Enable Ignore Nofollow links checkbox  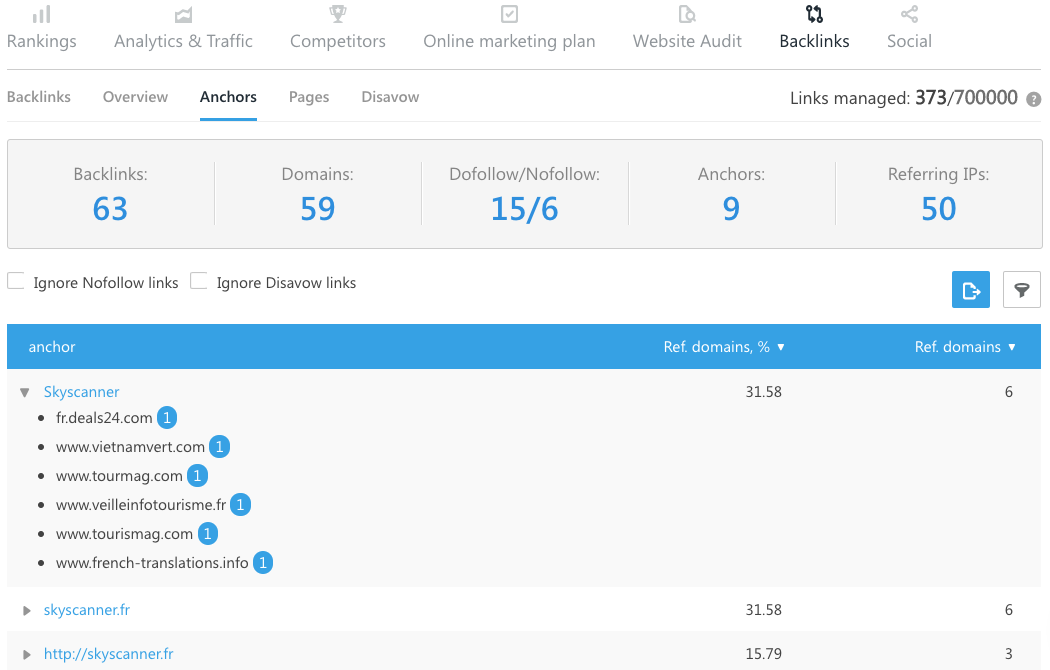point(15,280)
